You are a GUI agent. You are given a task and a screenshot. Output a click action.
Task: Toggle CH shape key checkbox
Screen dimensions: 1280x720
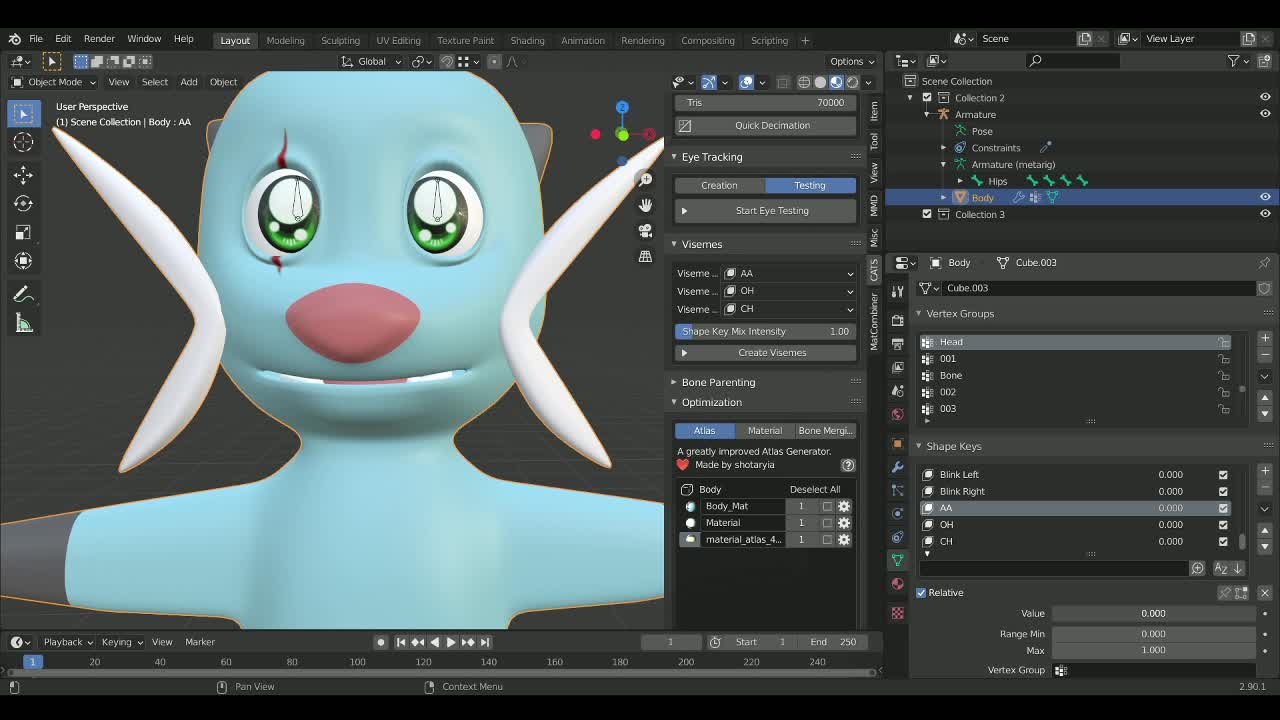[x=1223, y=541]
